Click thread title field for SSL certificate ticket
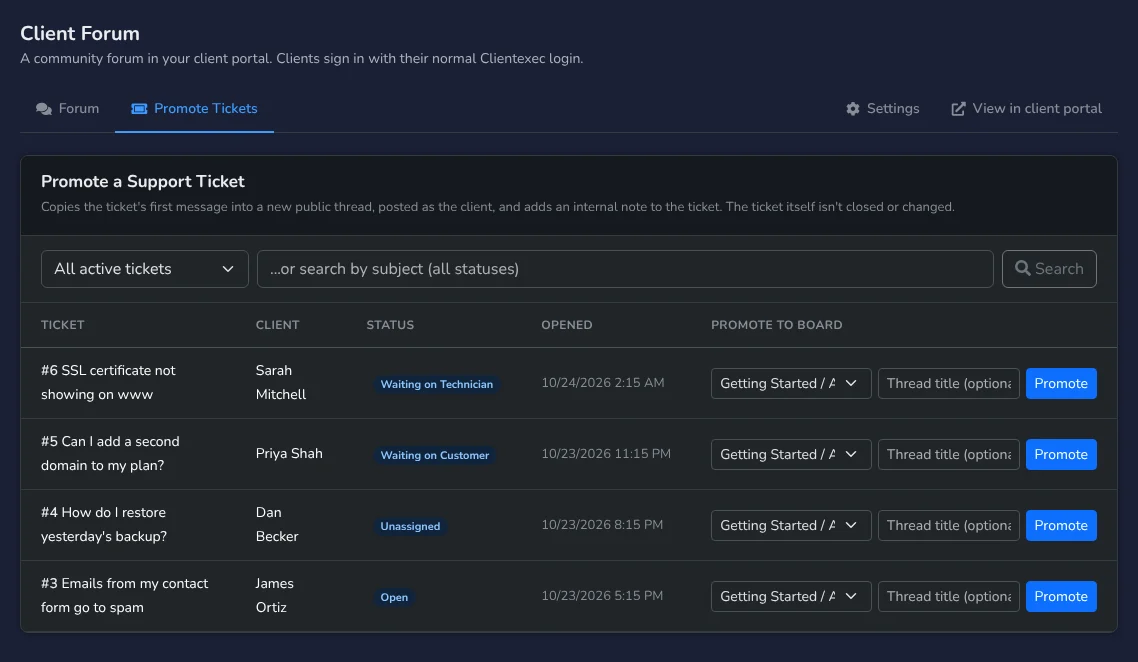Image resolution: width=1138 pixels, height=662 pixels. [x=949, y=383]
